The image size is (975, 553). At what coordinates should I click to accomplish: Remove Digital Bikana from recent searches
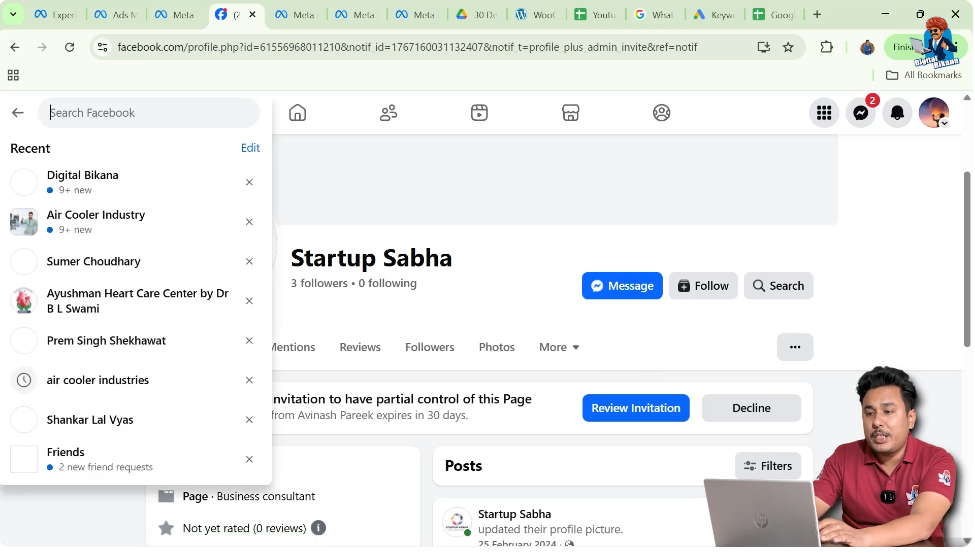pos(249,182)
